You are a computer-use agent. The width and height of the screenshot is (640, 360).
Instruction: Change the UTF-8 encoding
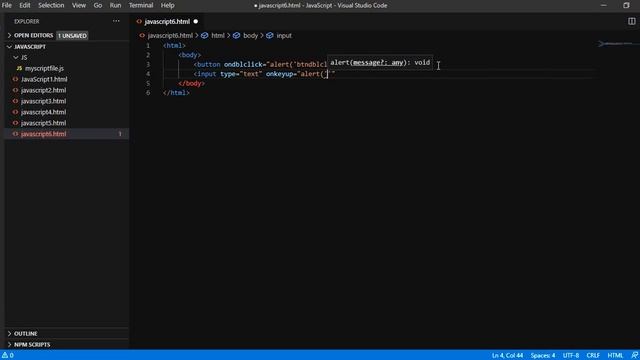point(571,355)
